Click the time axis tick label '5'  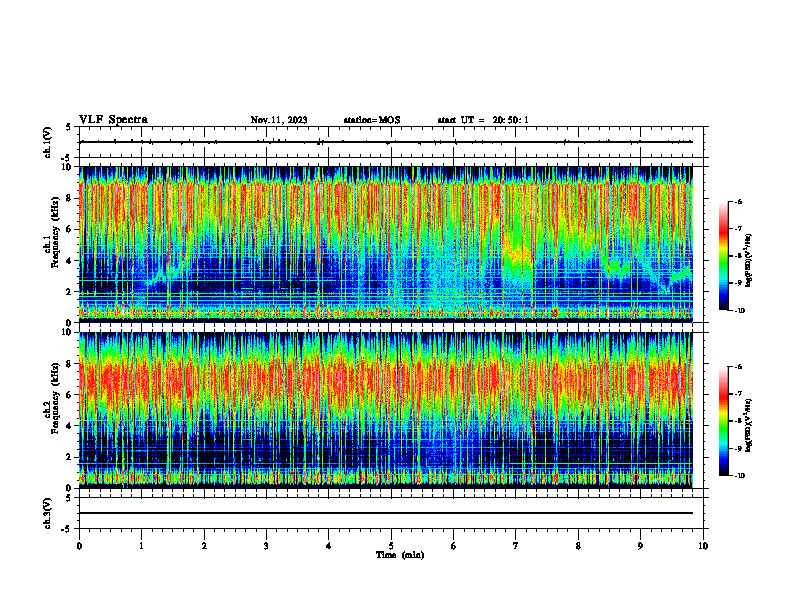391,546
